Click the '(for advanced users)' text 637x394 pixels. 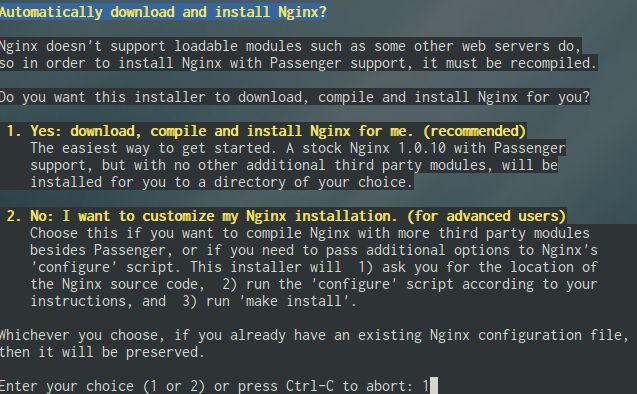point(486,216)
